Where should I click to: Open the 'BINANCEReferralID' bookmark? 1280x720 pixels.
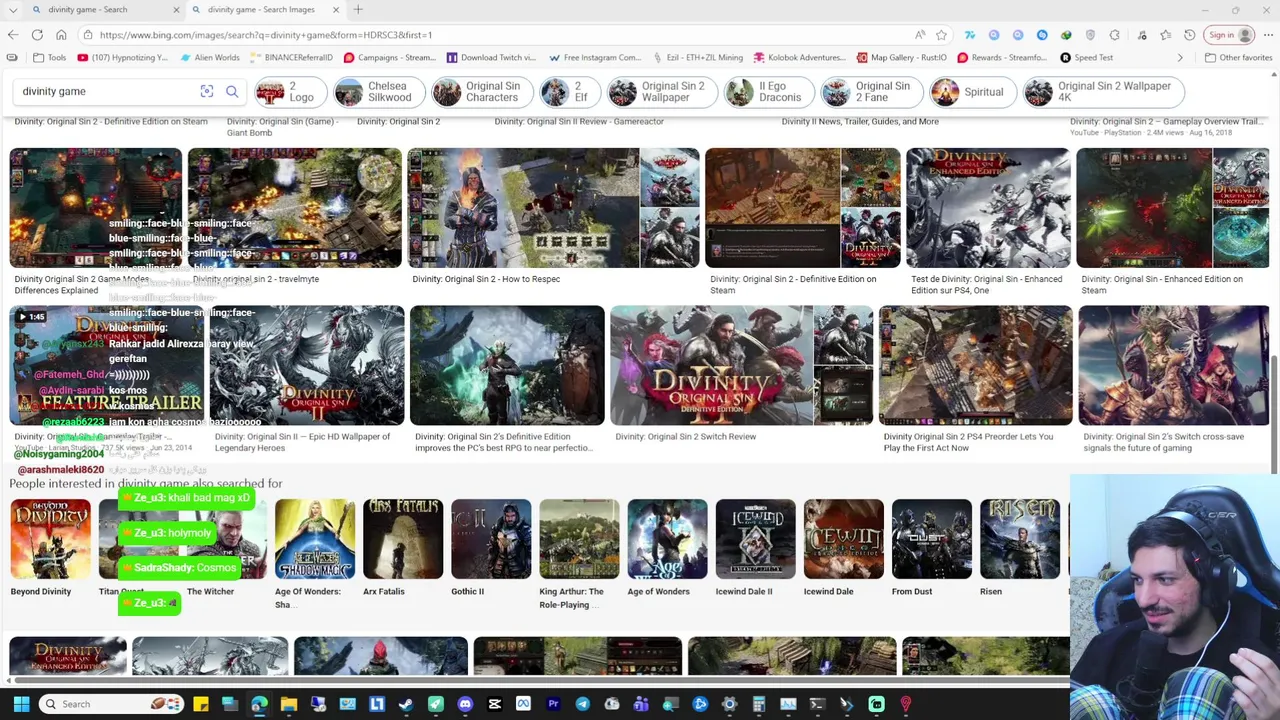tap(291, 58)
